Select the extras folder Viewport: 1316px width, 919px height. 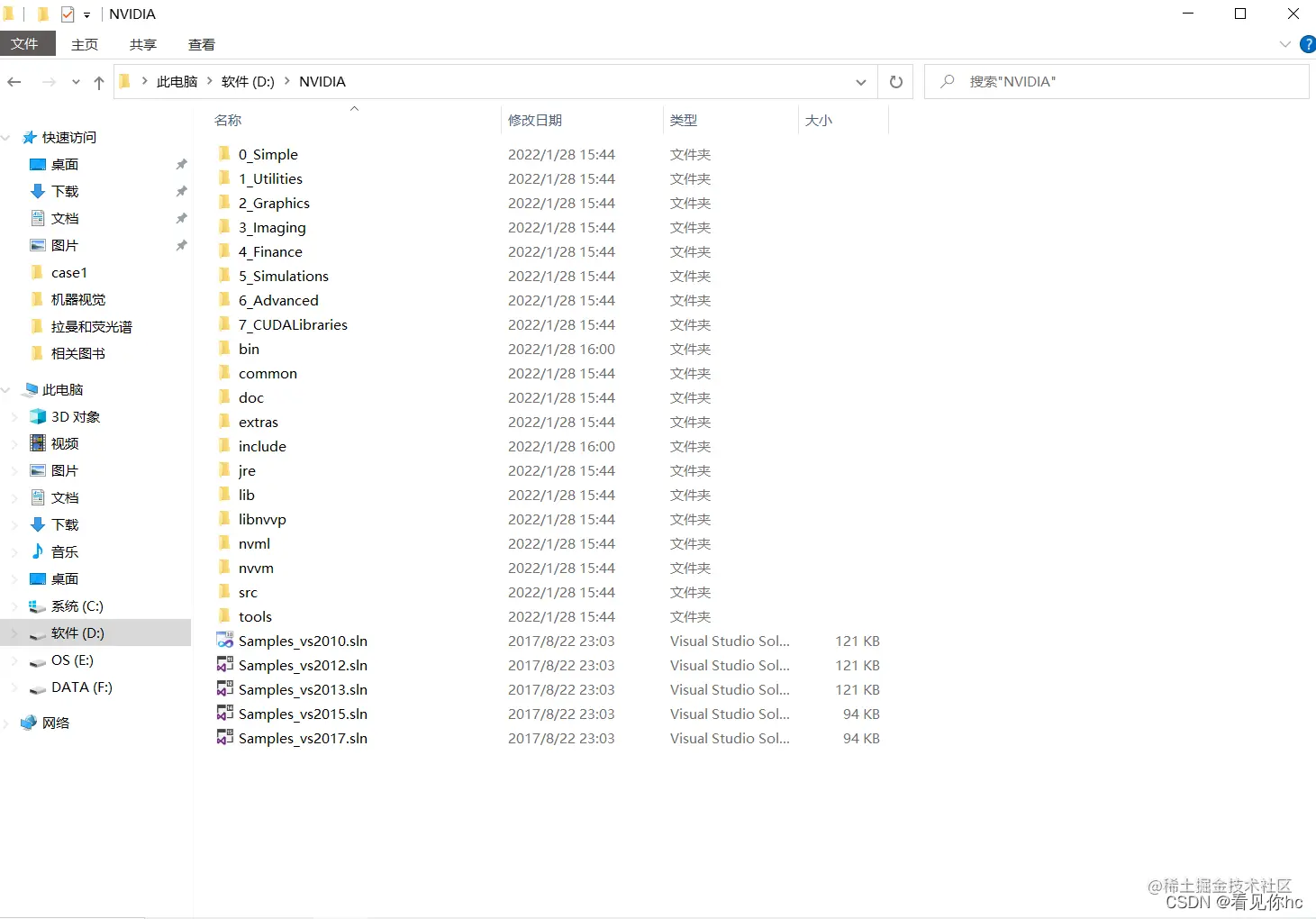click(x=259, y=422)
